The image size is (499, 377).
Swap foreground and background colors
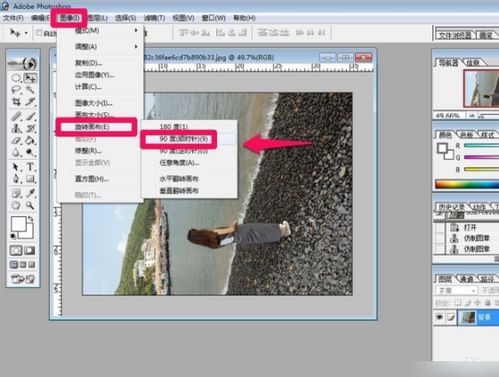click(31, 219)
